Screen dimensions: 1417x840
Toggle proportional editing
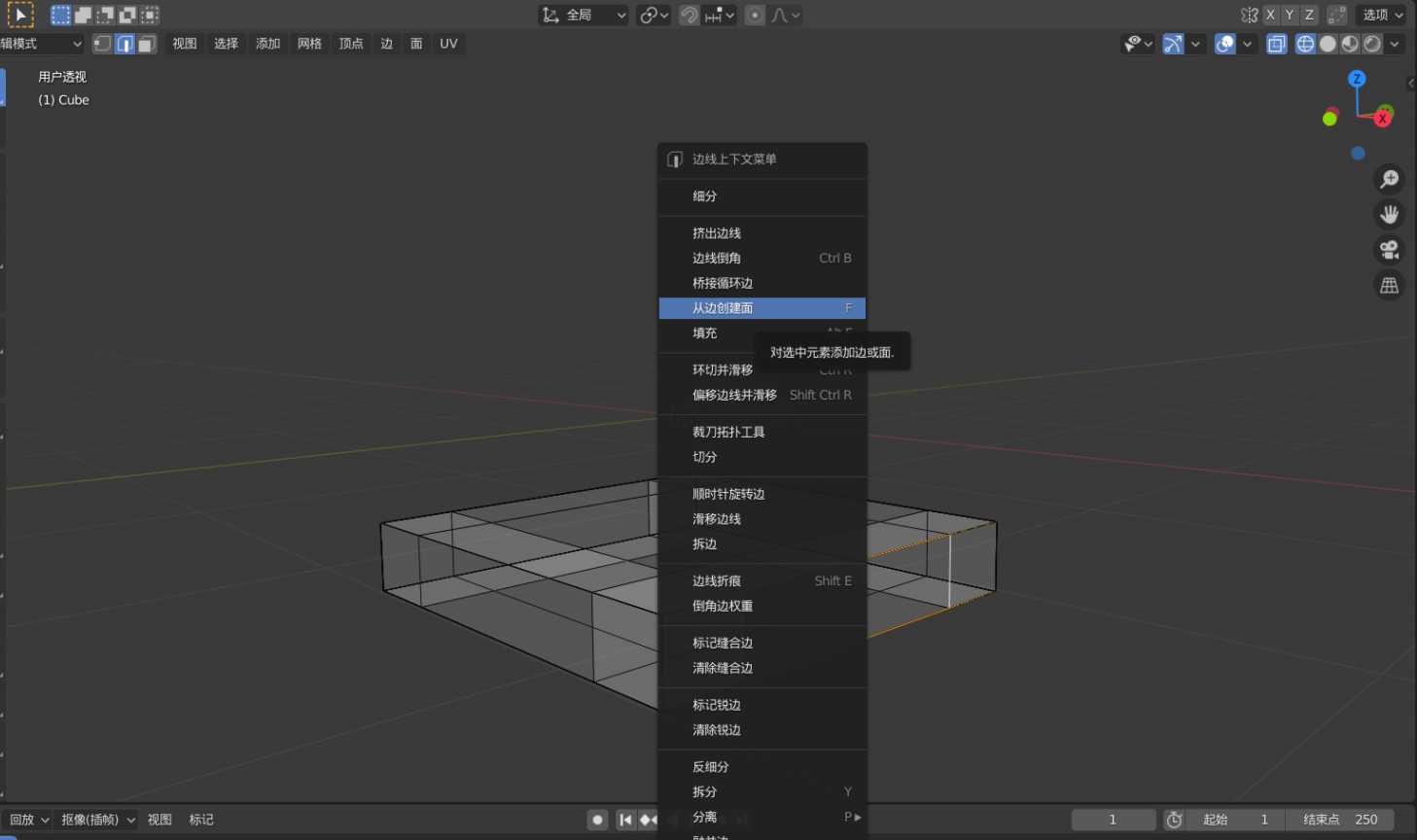pos(755,15)
